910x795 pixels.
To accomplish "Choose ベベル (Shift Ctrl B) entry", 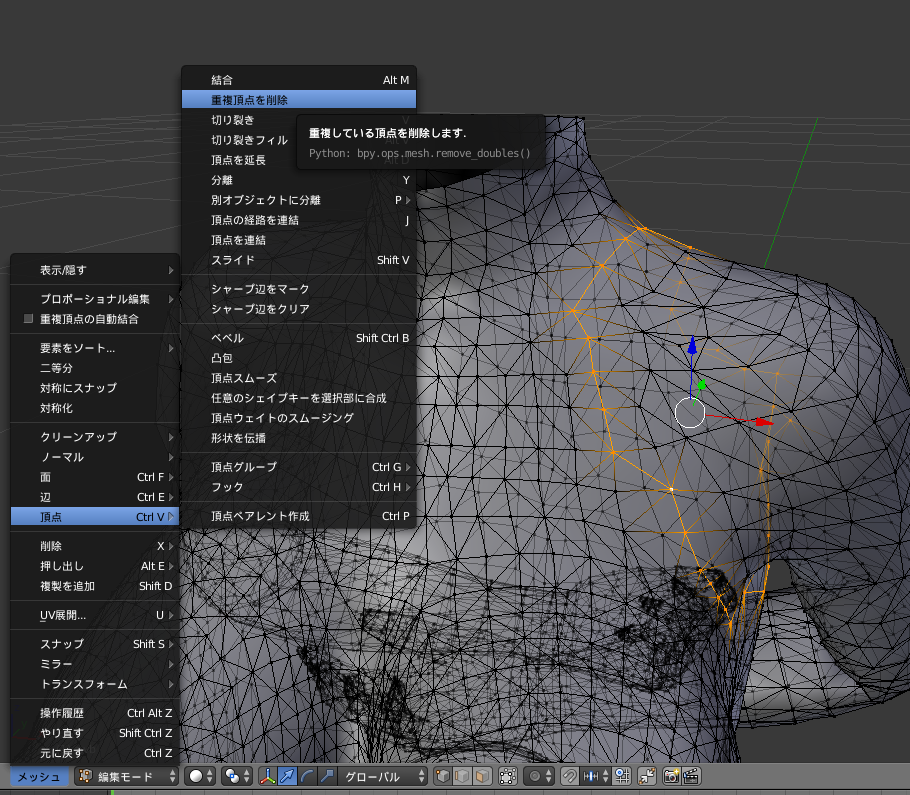I will (x=299, y=338).
